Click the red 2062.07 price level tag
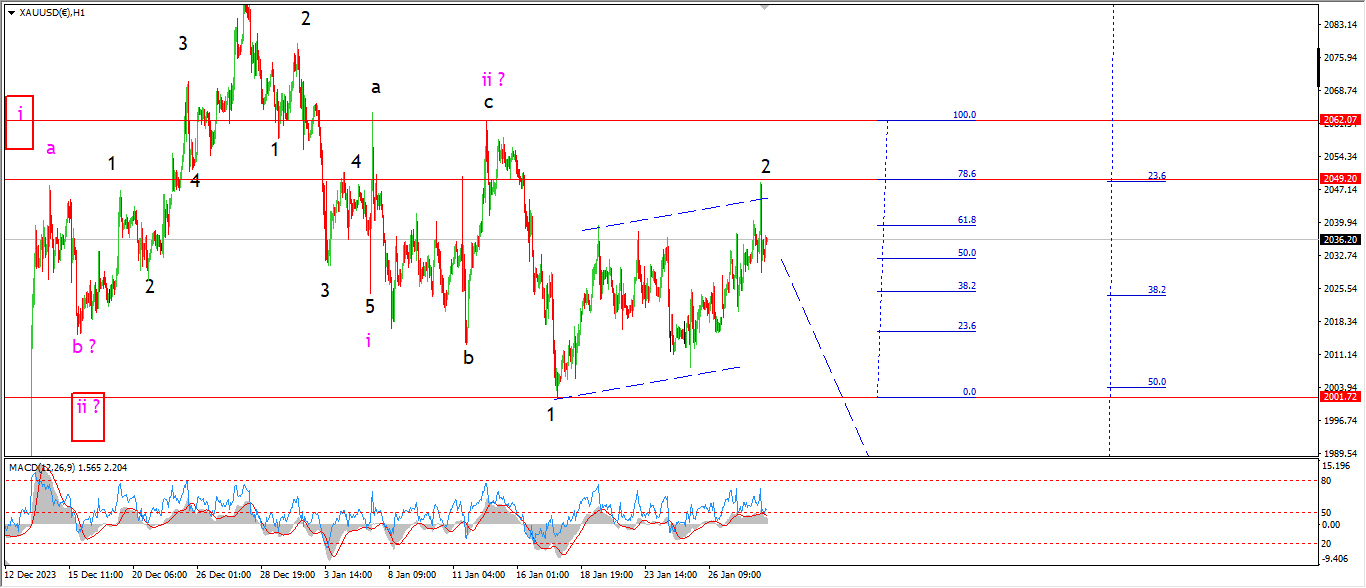The width and height of the screenshot is (1366, 588). pyautogui.click(x=1337, y=120)
